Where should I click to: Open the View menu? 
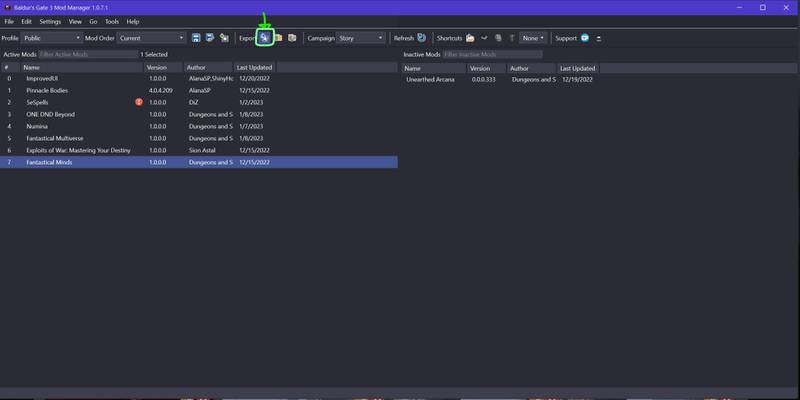[x=75, y=22]
